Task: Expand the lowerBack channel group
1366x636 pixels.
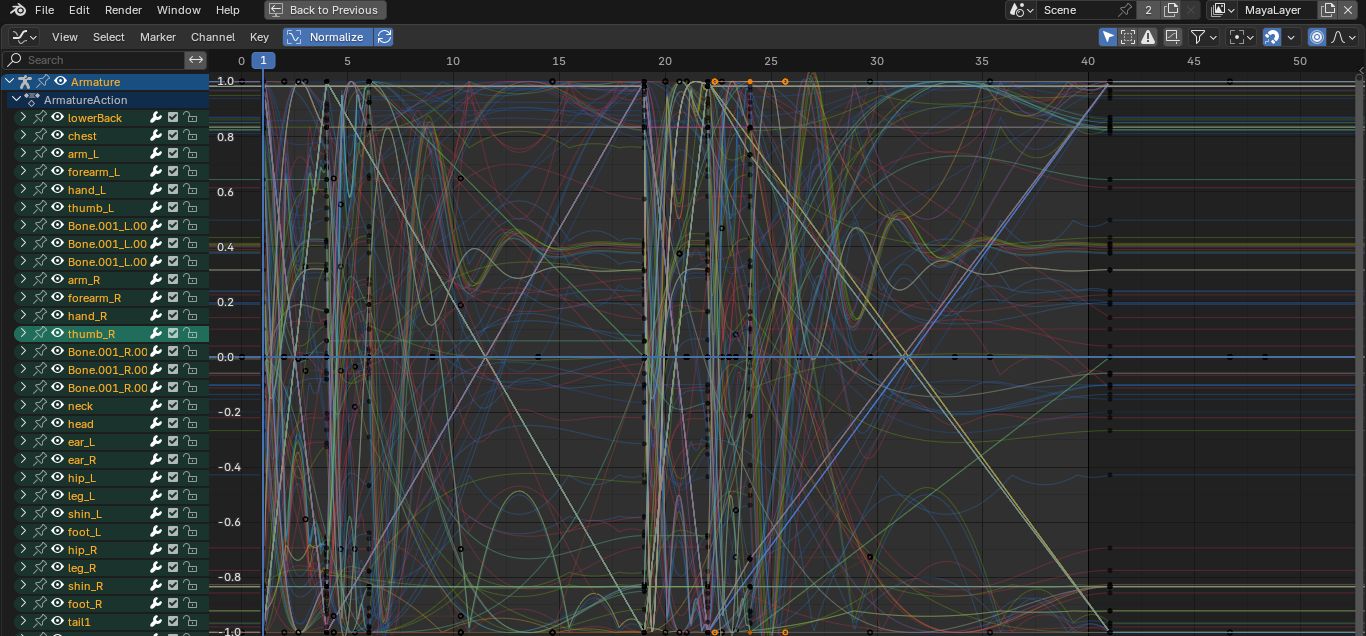Action: point(23,118)
